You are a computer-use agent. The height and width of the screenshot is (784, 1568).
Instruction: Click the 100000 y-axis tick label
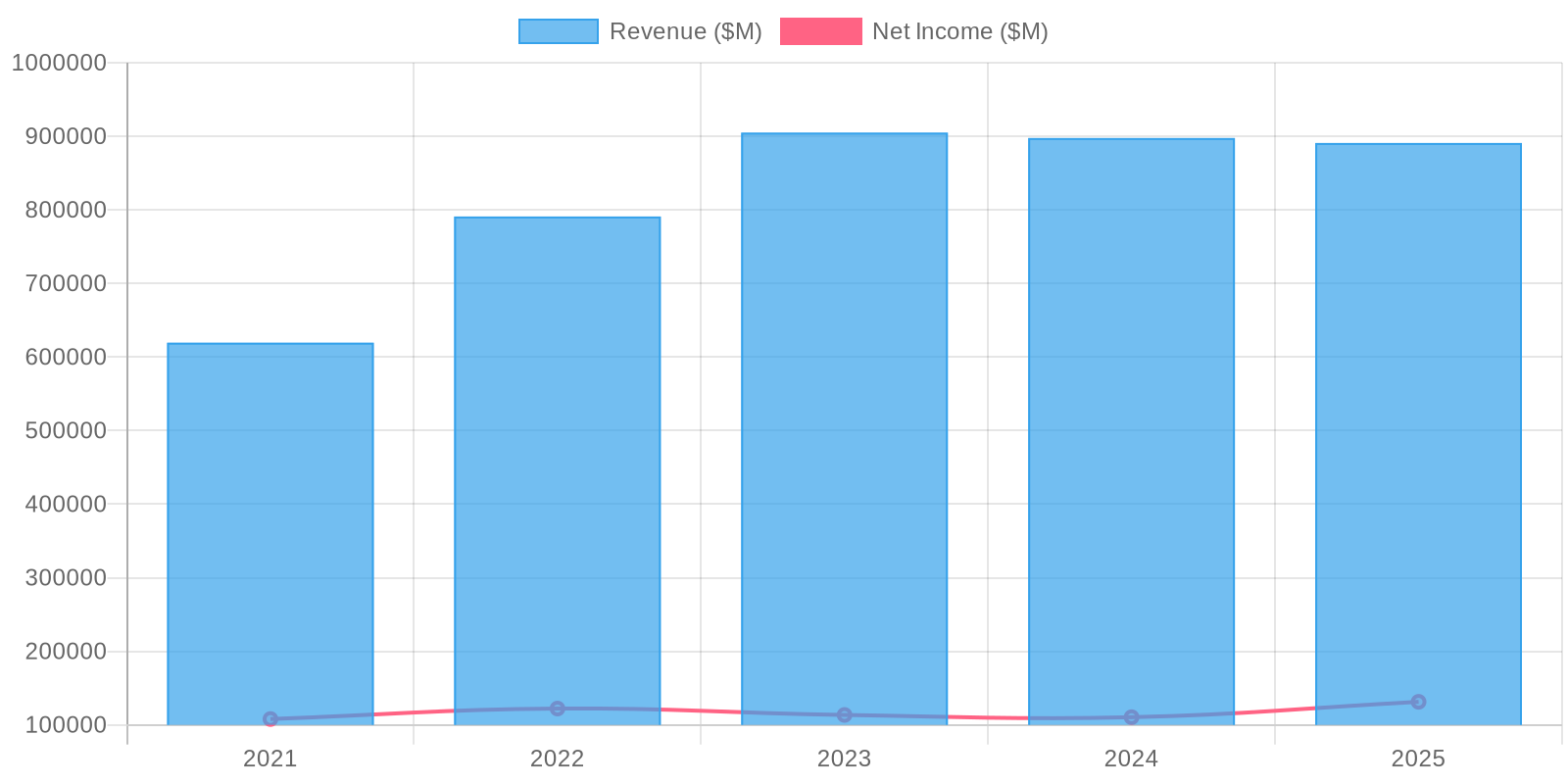[x=65, y=725]
